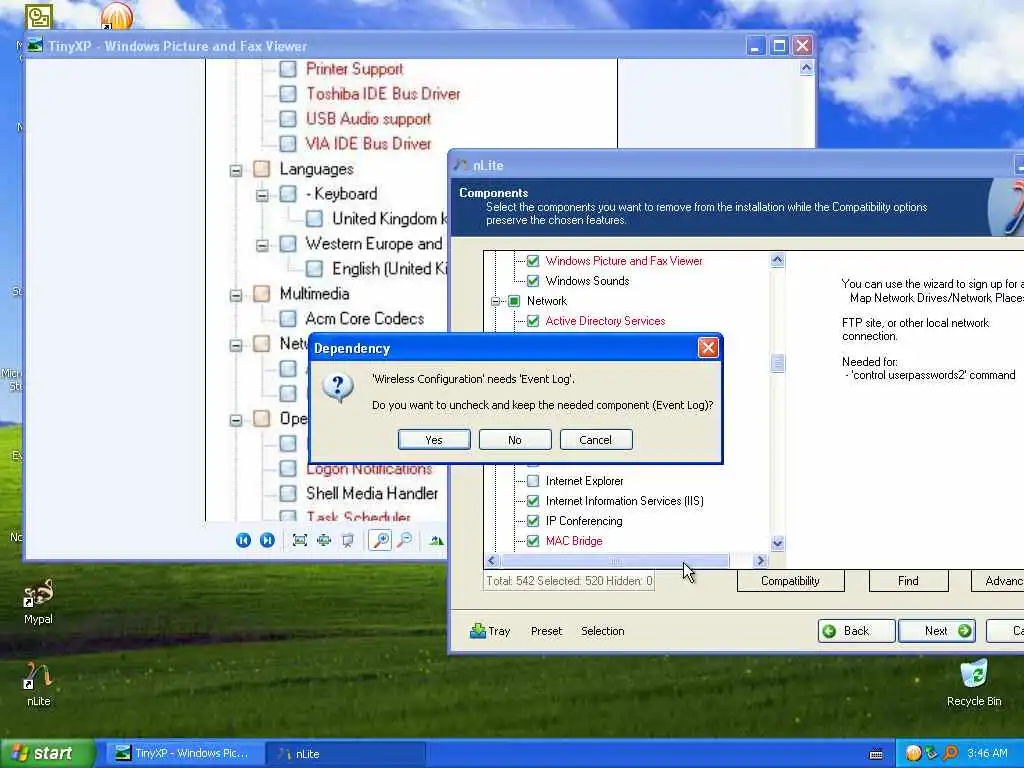This screenshot has width=1024, height=768.
Task: Click the orange globe system tray icon
Action: pyautogui.click(x=913, y=754)
